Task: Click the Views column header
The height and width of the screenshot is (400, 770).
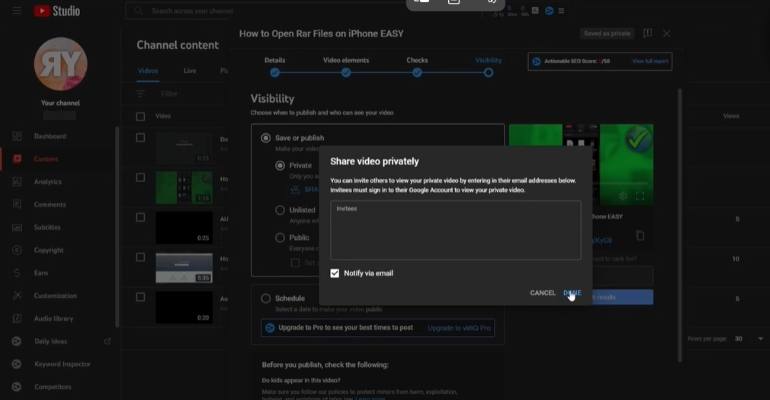Action: [731, 116]
